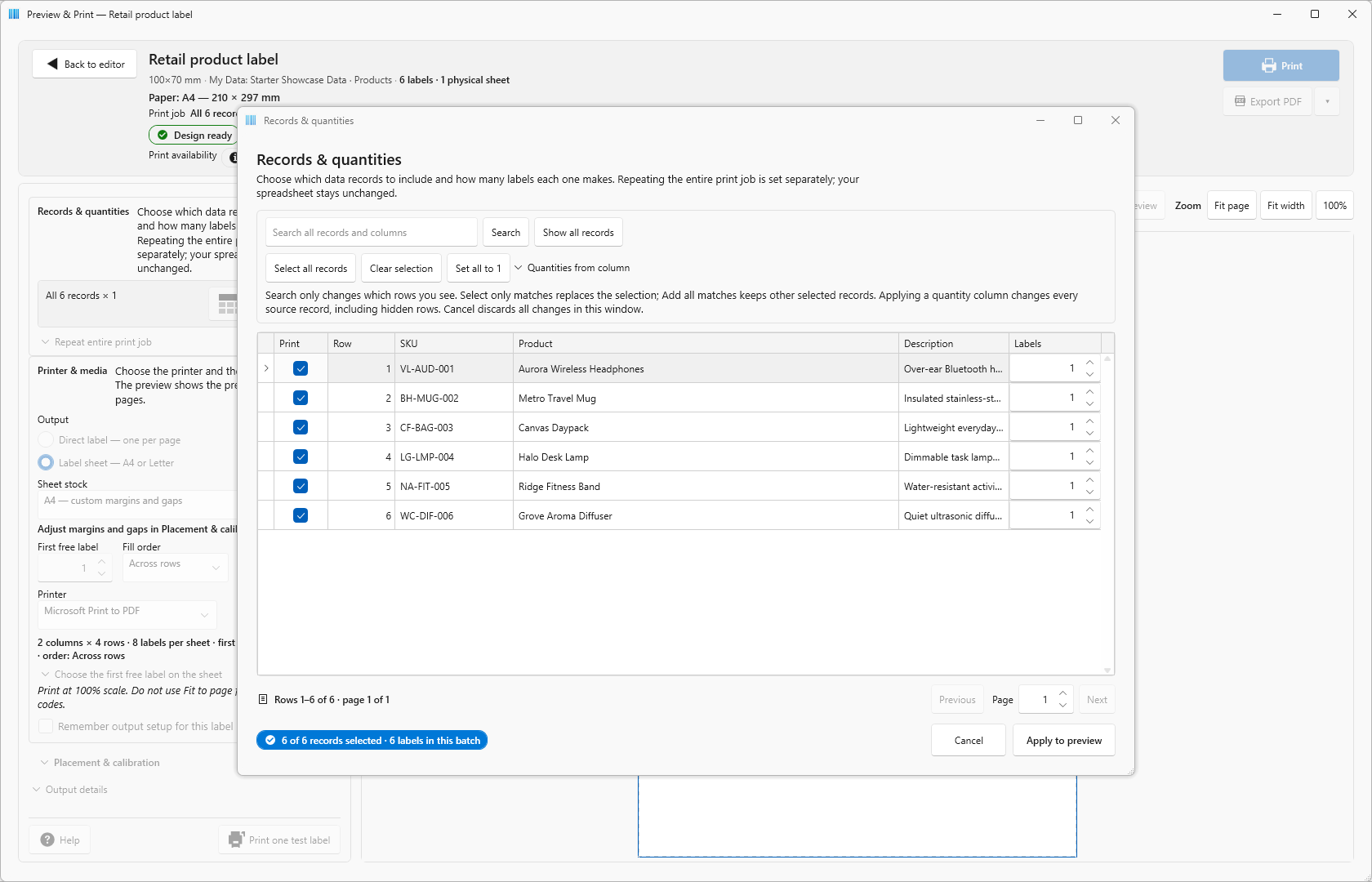
Task: Increase the Page number stepper
Action: (1062, 693)
